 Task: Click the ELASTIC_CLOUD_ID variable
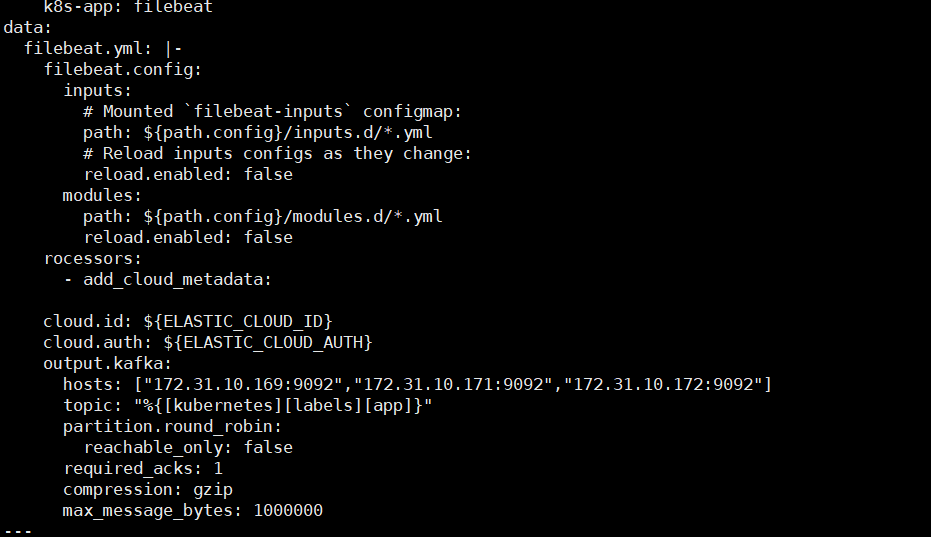tap(238, 322)
